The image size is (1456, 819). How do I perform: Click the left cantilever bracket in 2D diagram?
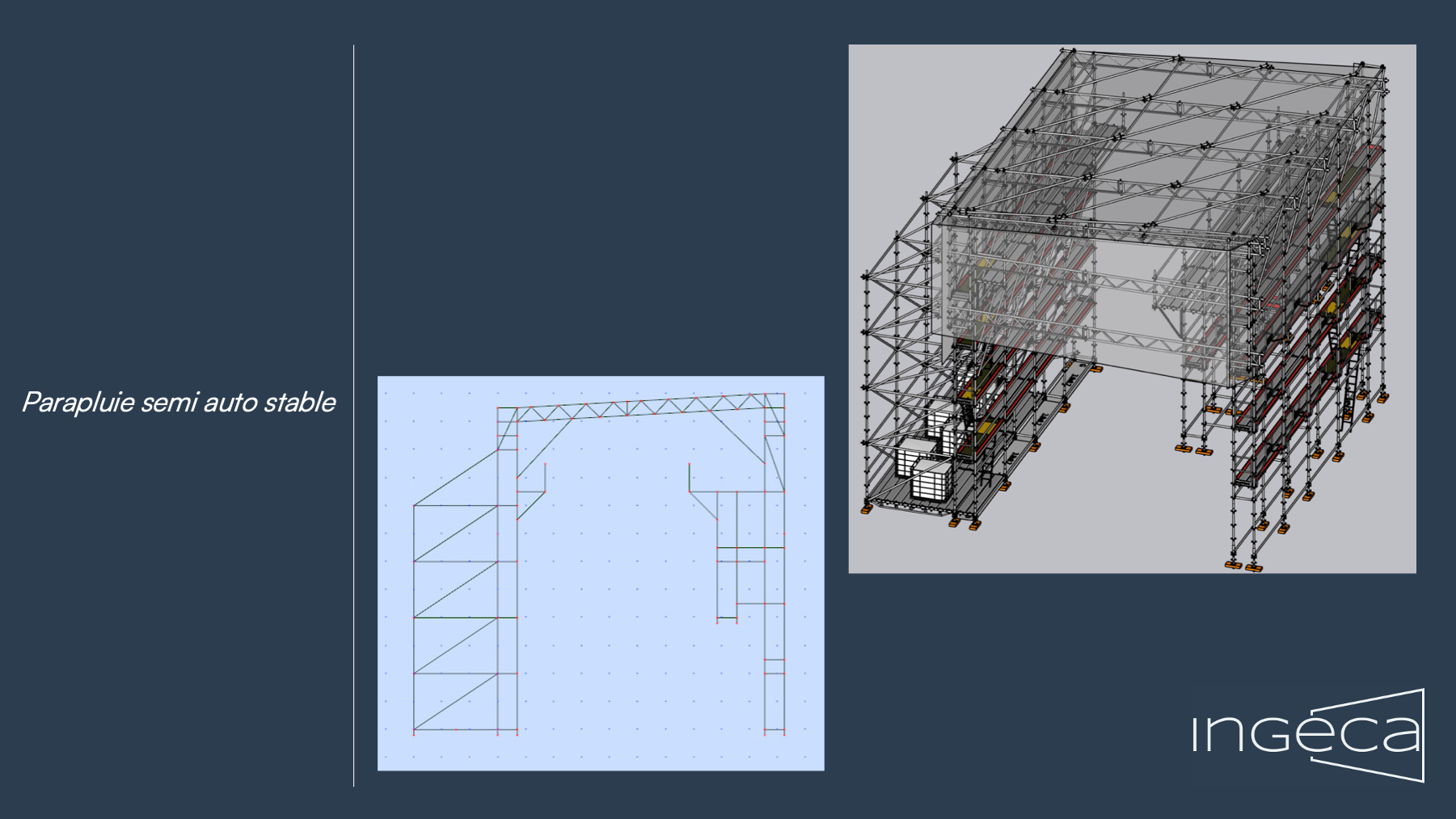(x=530, y=492)
